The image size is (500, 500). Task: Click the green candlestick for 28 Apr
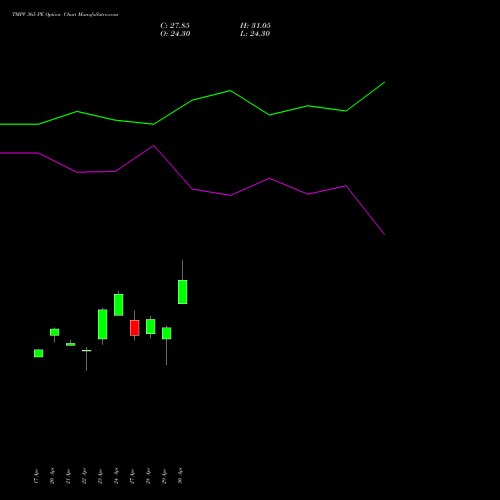tap(151, 326)
